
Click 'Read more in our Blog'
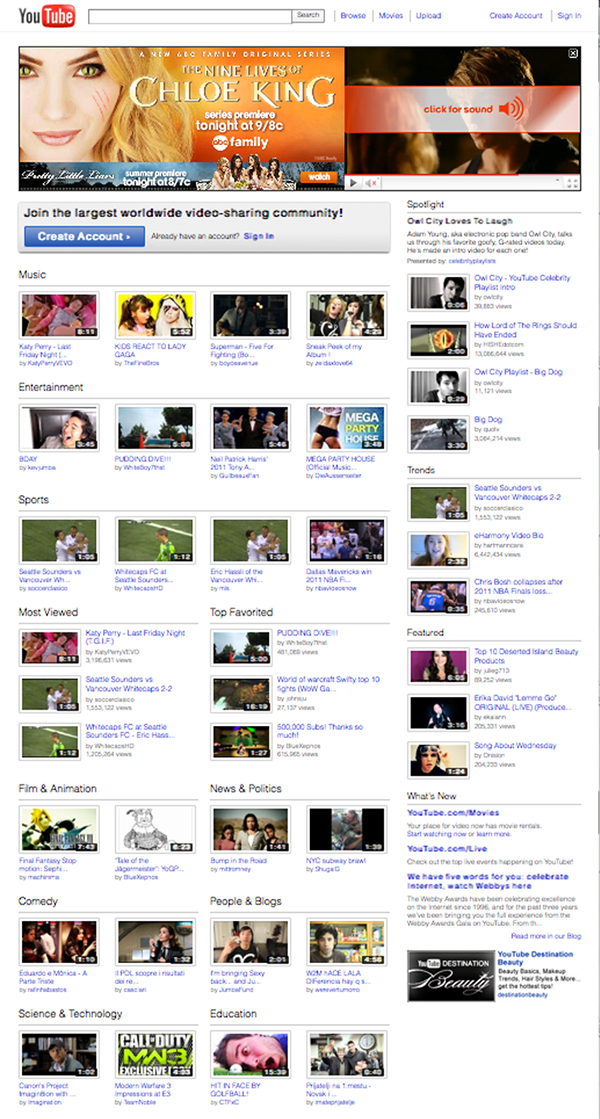click(546, 936)
